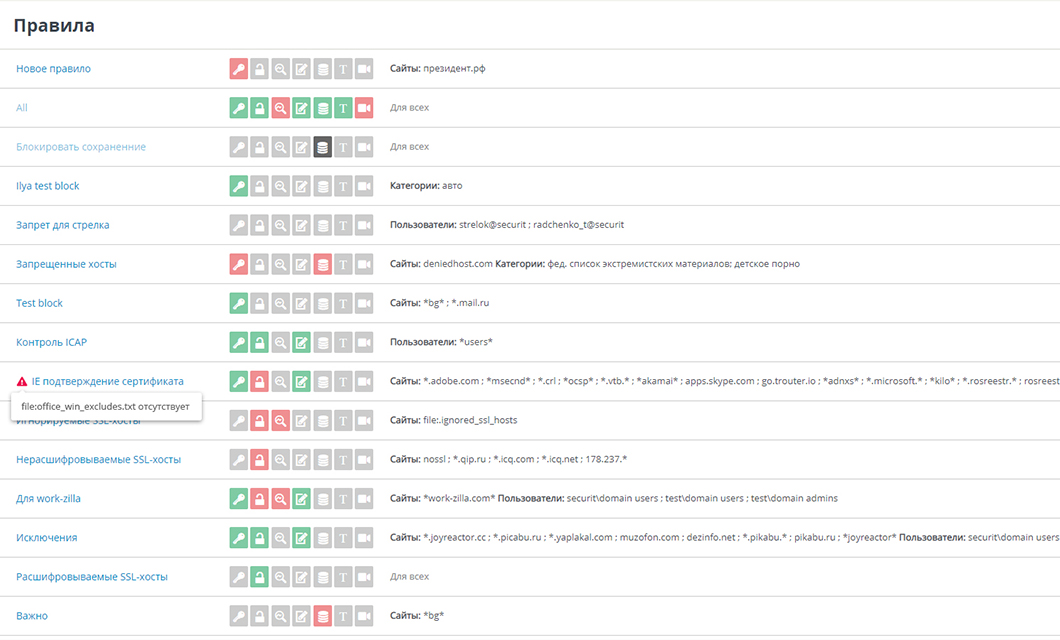
Task: Click the green key icon in Ilya test block row
Action: coord(239,186)
